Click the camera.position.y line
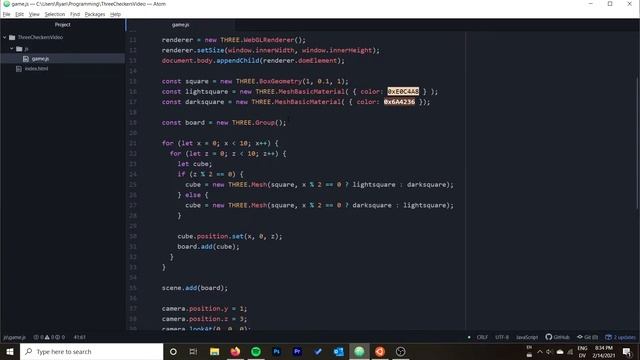The width and height of the screenshot is (640, 360). click(x=204, y=309)
